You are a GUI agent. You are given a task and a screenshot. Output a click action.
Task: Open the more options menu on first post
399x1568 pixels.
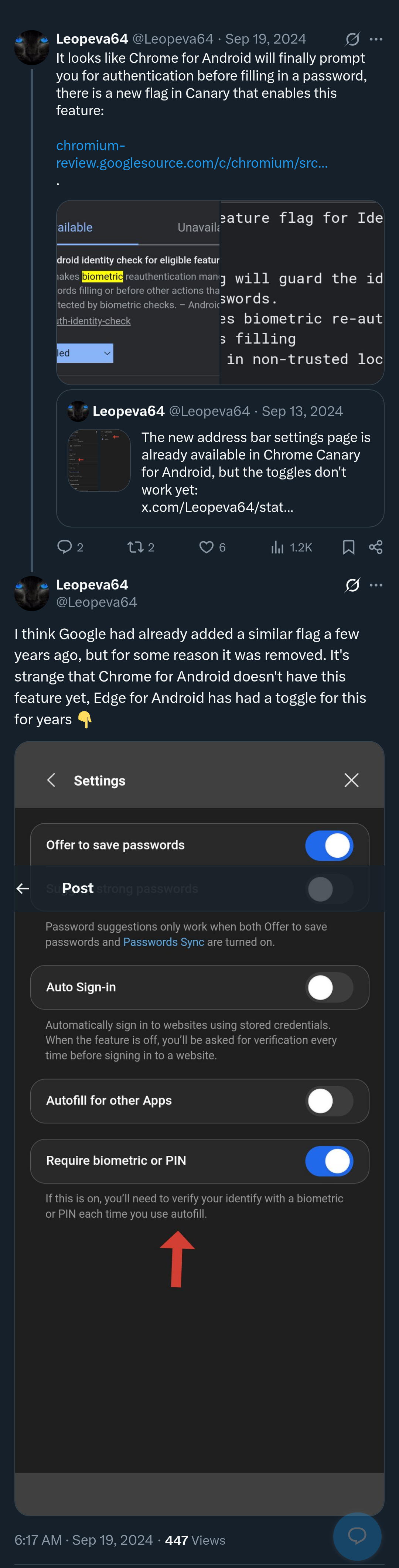pyautogui.click(x=376, y=39)
